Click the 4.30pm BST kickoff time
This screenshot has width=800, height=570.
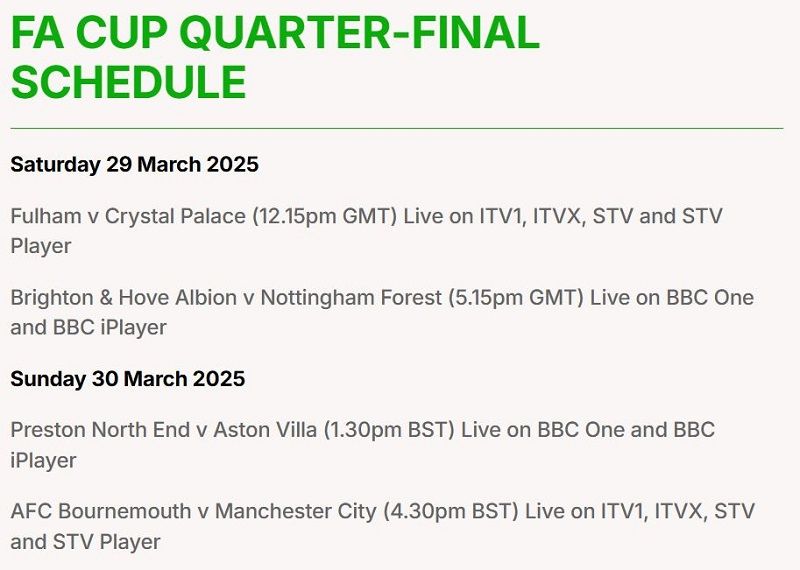pos(451,511)
